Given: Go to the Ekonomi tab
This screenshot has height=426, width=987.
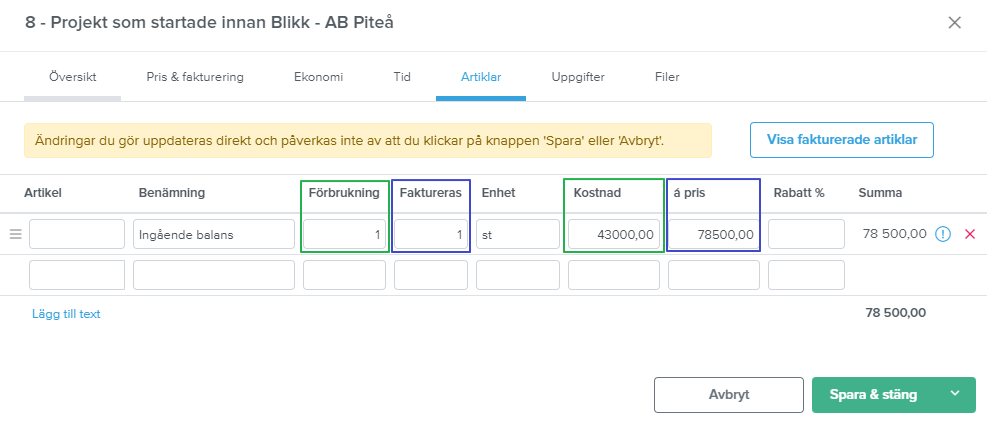Looking at the screenshot, I should tap(319, 77).
